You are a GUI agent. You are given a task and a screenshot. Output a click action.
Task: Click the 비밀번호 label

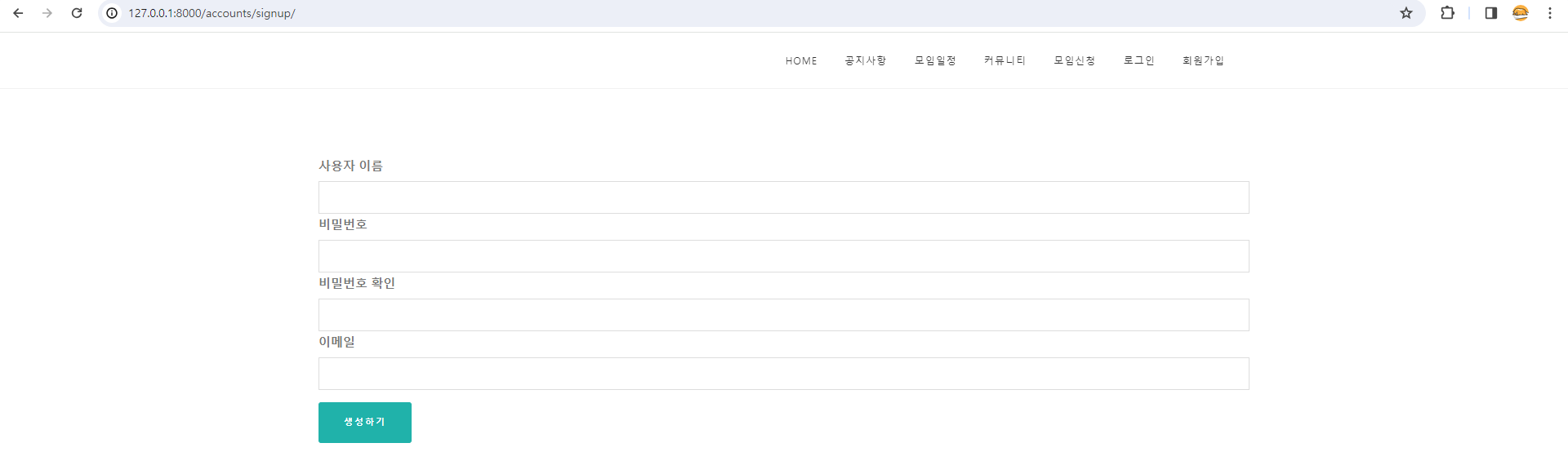[343, 224]
